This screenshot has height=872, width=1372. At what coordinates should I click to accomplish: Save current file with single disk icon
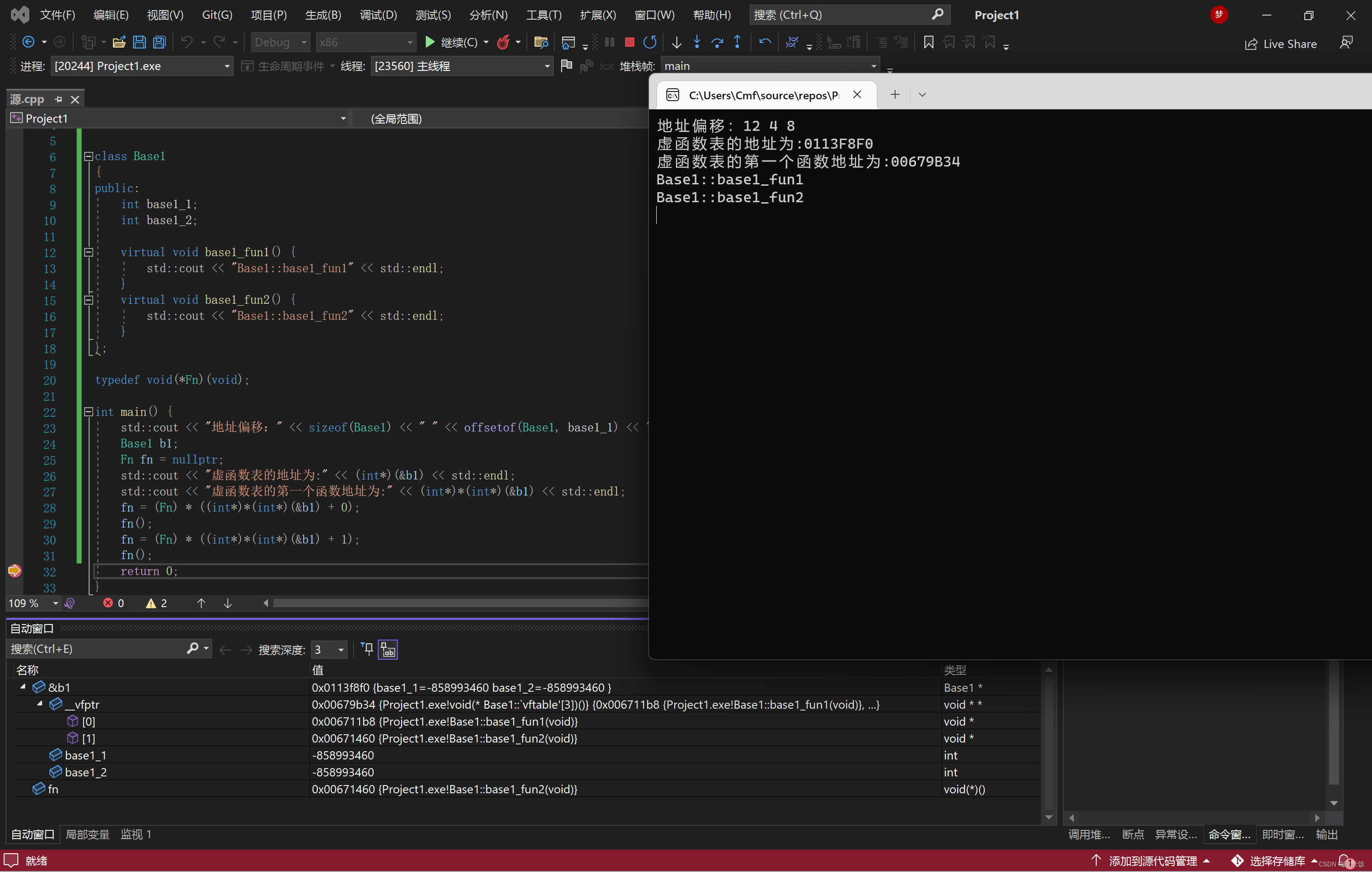(x=139, y=42)
